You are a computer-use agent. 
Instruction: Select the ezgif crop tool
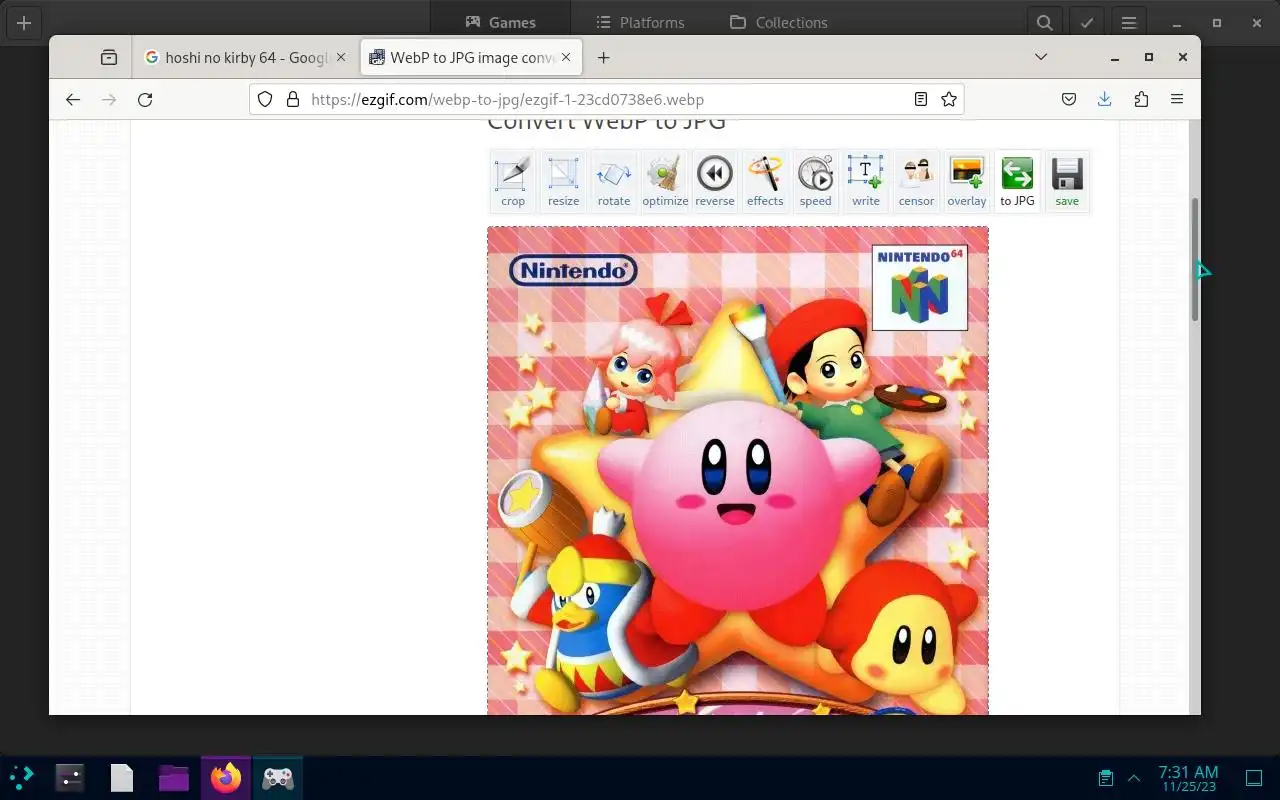513,181
